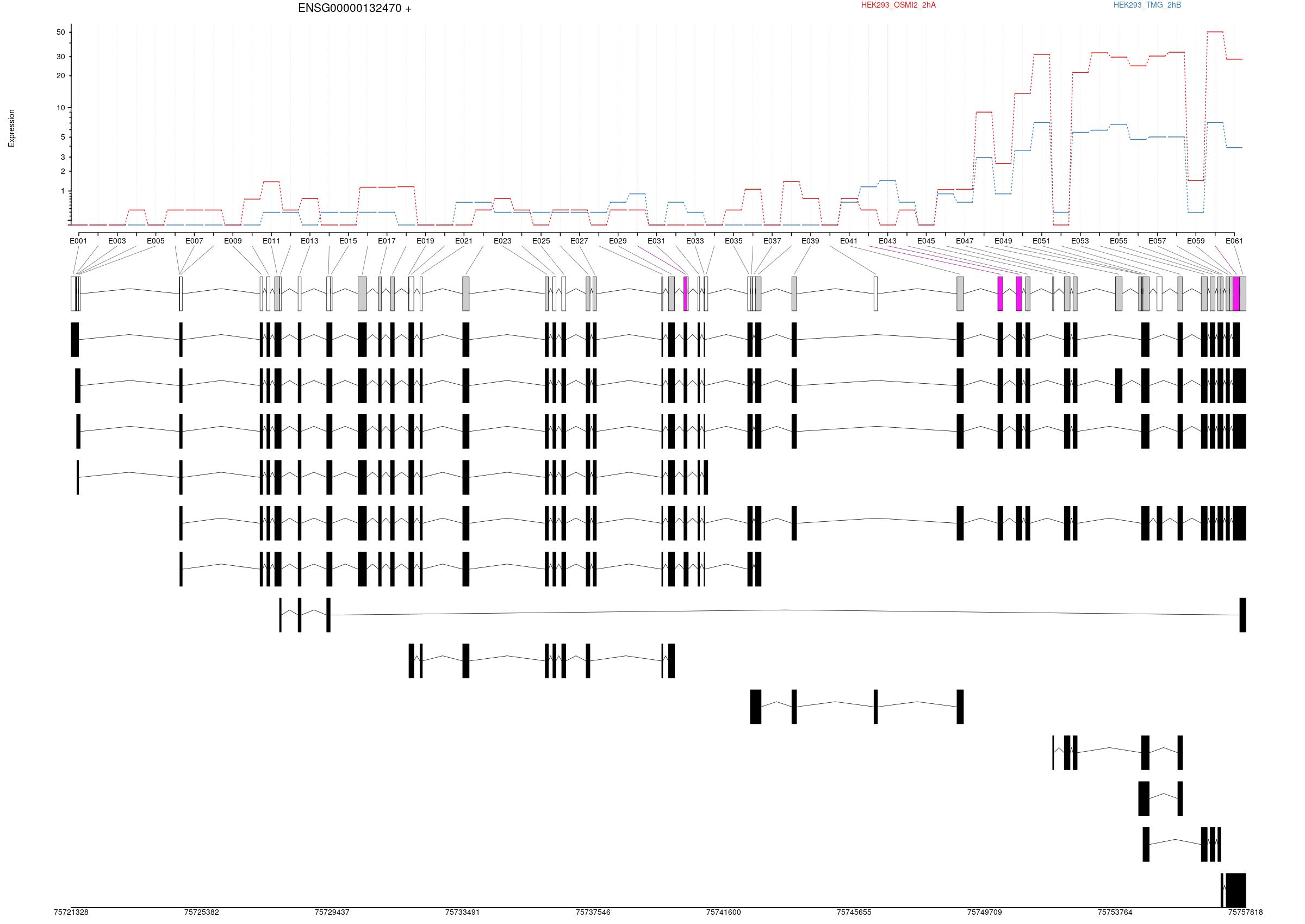The image size is (1305, 924).
Task: Click exon label E035
Action: (x=734, y=241)
